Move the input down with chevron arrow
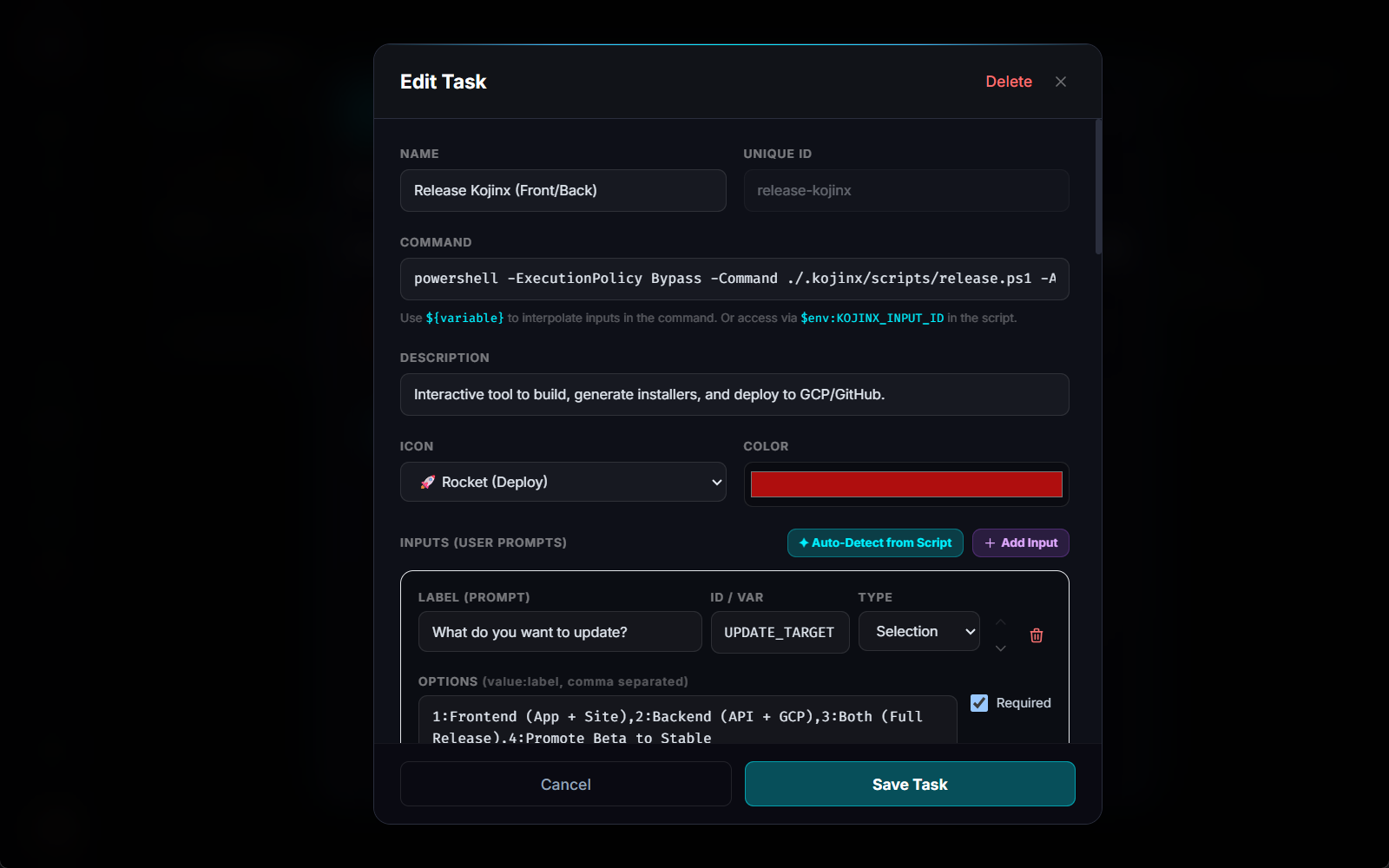The width and height of the screenshot is (1389, 868). 1001,648
